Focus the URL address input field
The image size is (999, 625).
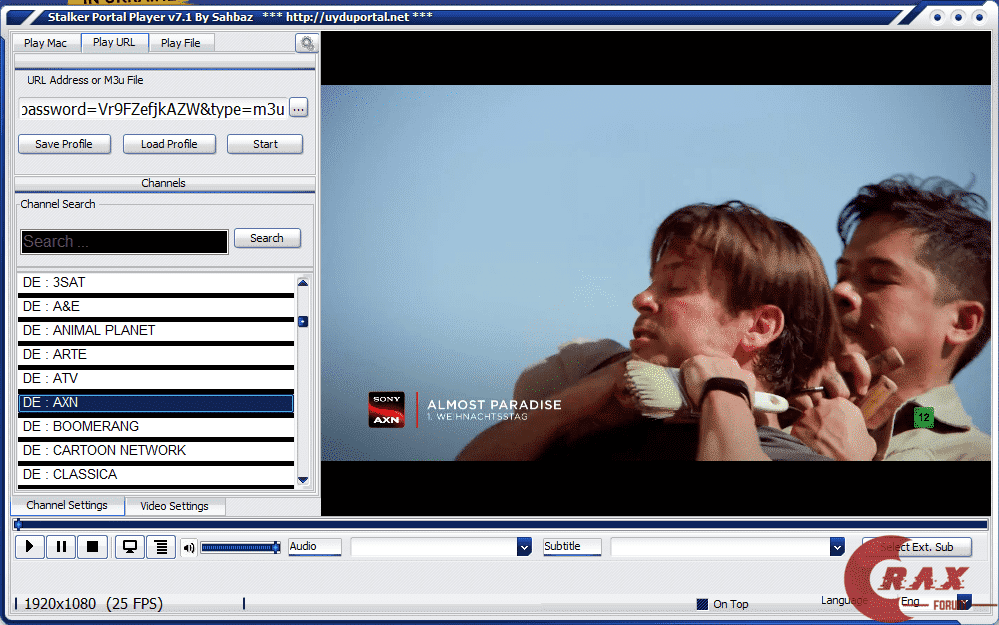(153, 109)
